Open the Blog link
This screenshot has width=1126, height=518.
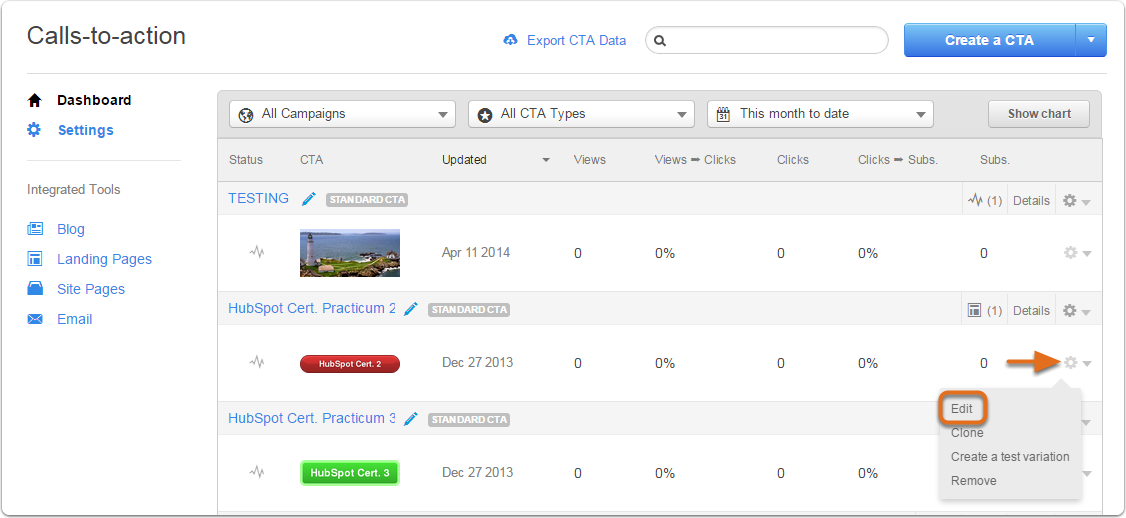pyautogui.click(x=71, y=229)
